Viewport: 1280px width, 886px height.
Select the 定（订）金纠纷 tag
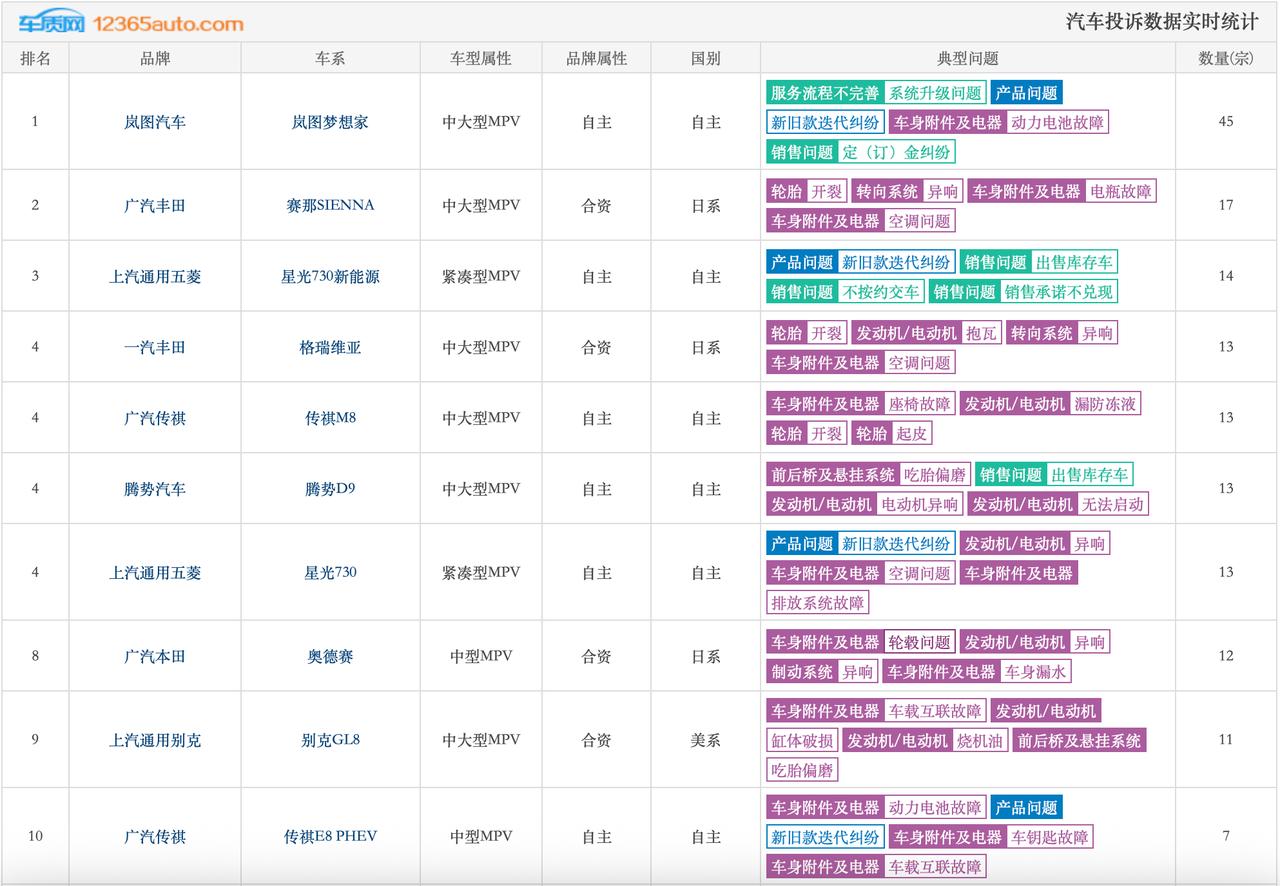point(897,152)
